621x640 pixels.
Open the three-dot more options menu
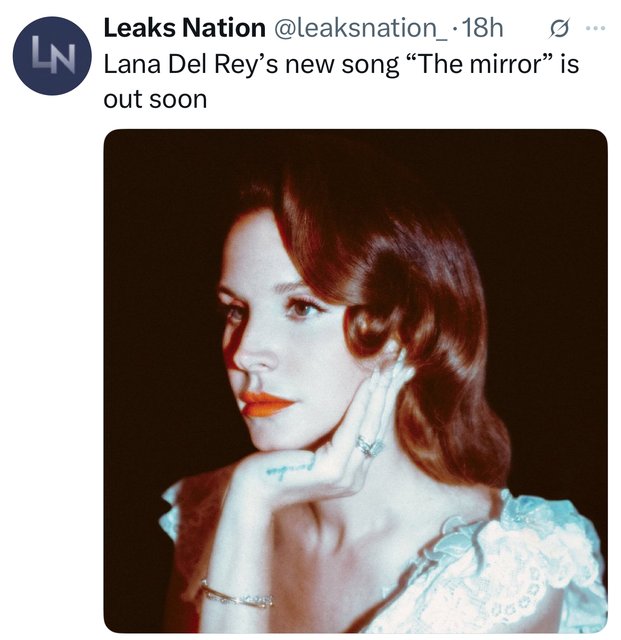(595, 29)
